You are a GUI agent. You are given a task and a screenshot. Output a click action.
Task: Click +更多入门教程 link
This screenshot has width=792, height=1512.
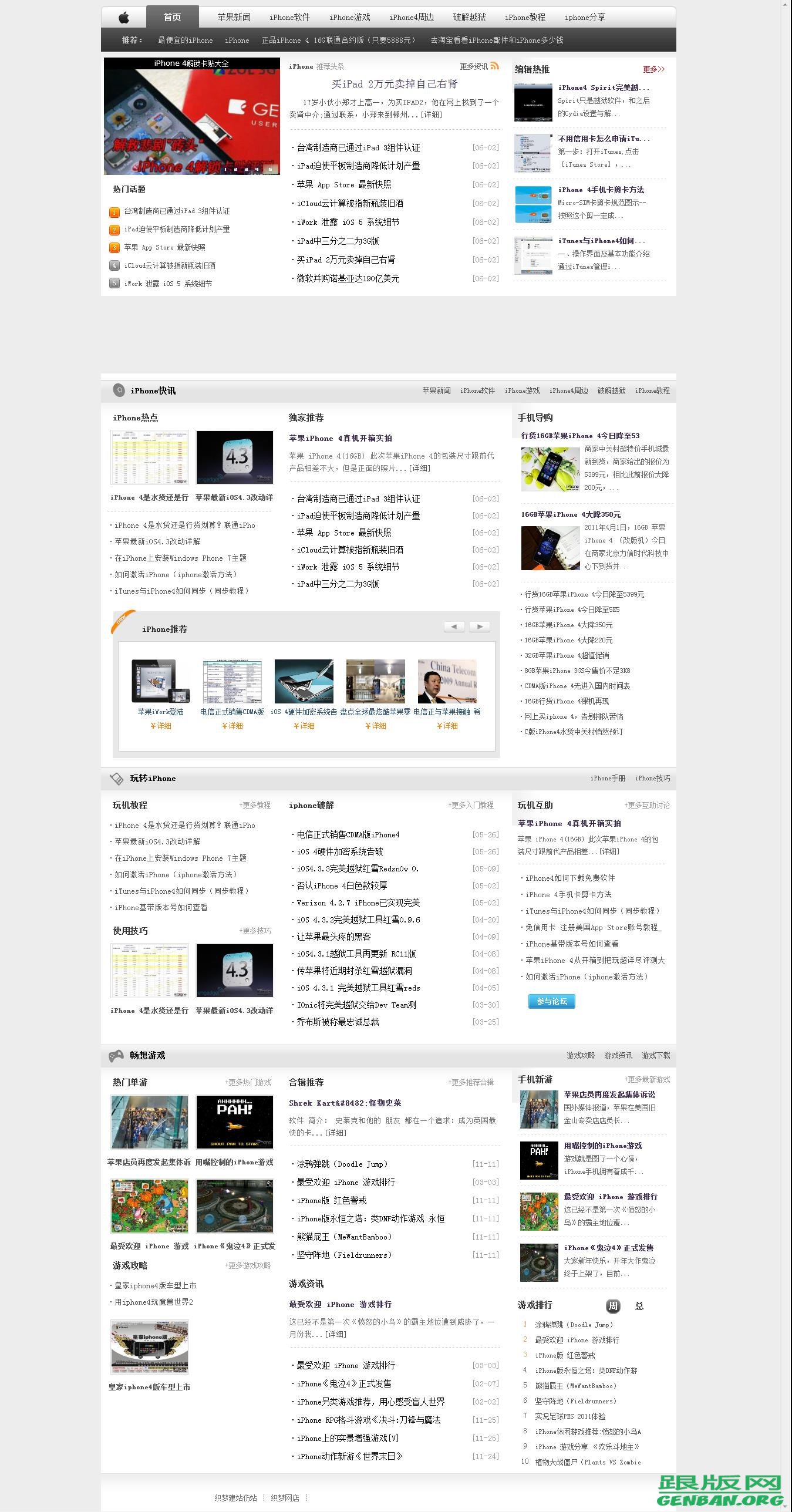pos(471,805)
